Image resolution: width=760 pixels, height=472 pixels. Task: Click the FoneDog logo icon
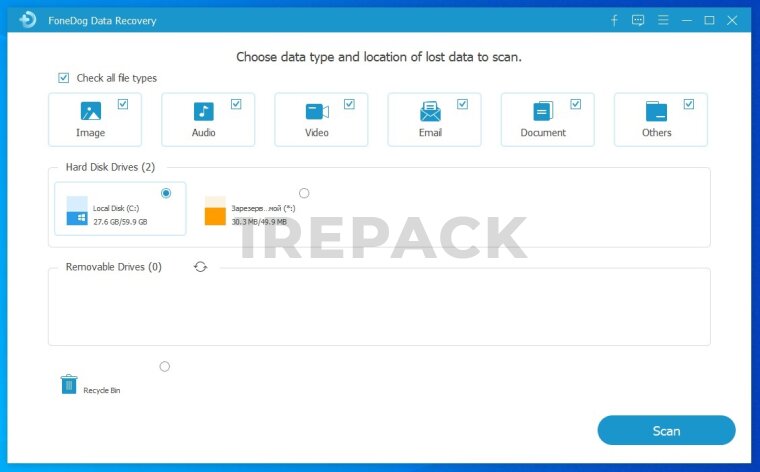(x=28, y=20)
